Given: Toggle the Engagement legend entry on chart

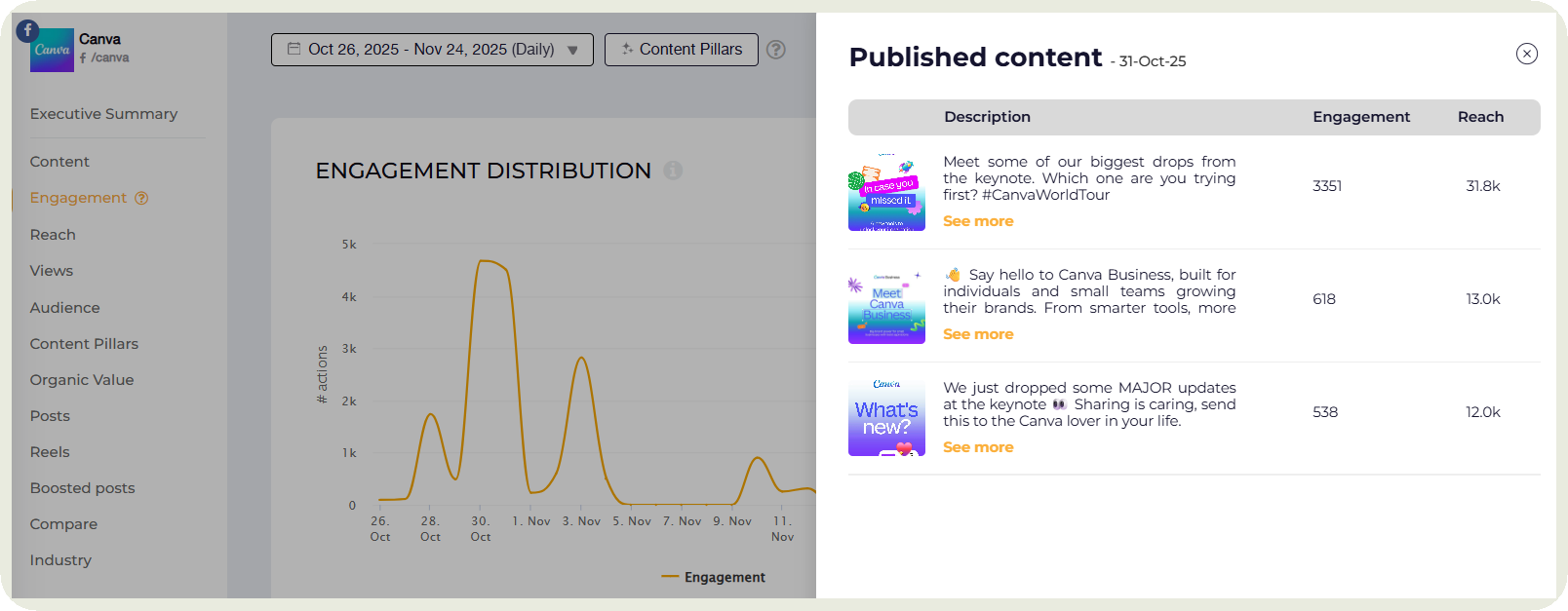Looking at the screenshot, I should click(x=714, y=578).
